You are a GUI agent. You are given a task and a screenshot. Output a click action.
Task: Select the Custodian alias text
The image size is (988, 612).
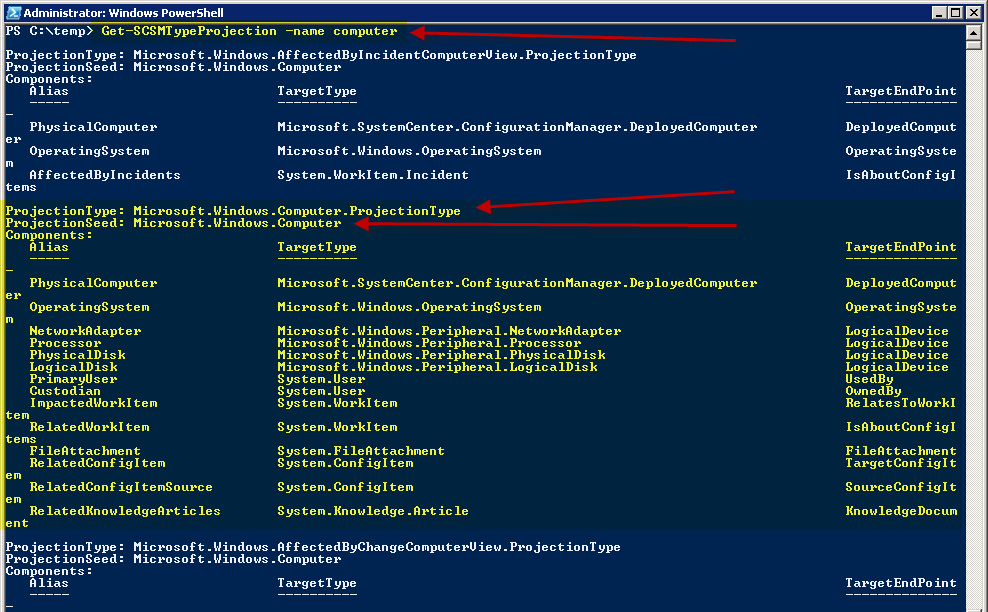tap(65, 391)
